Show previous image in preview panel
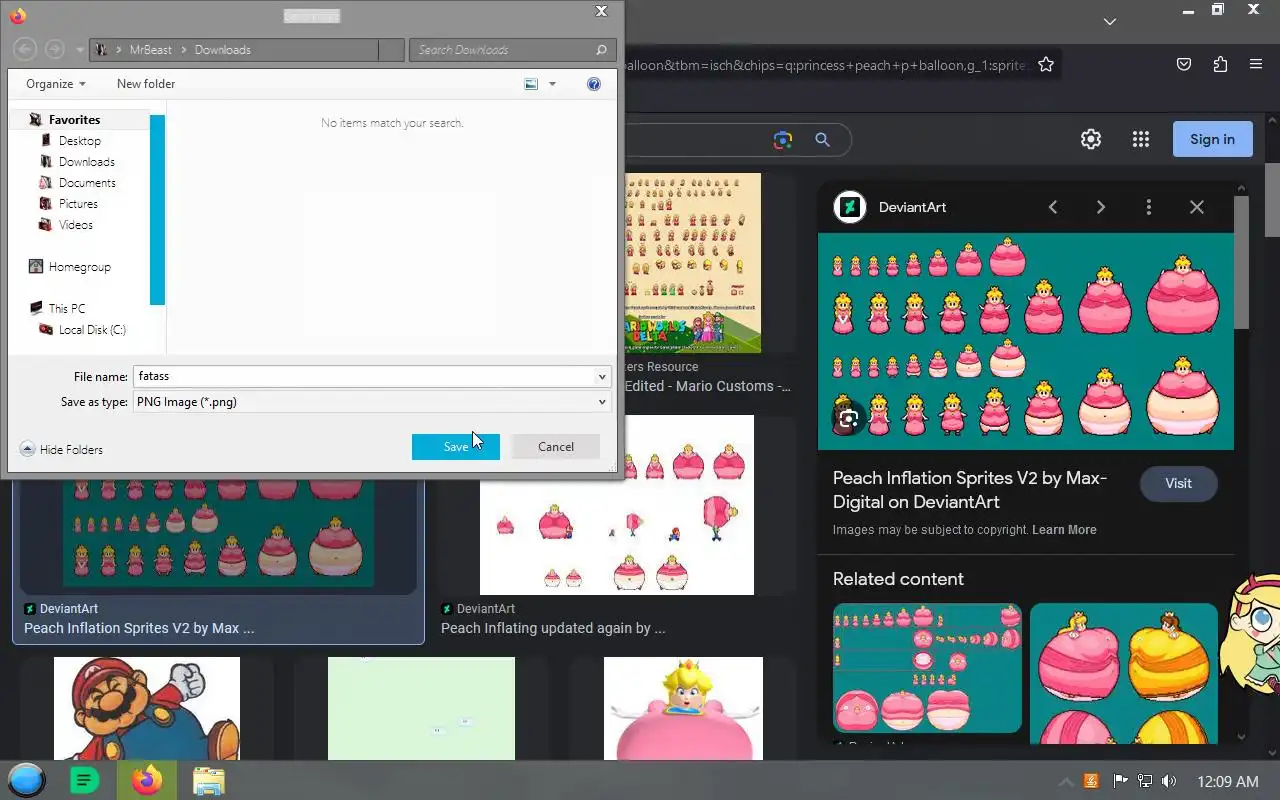Screen dimensions: 1280x800 click(1053, 207)
